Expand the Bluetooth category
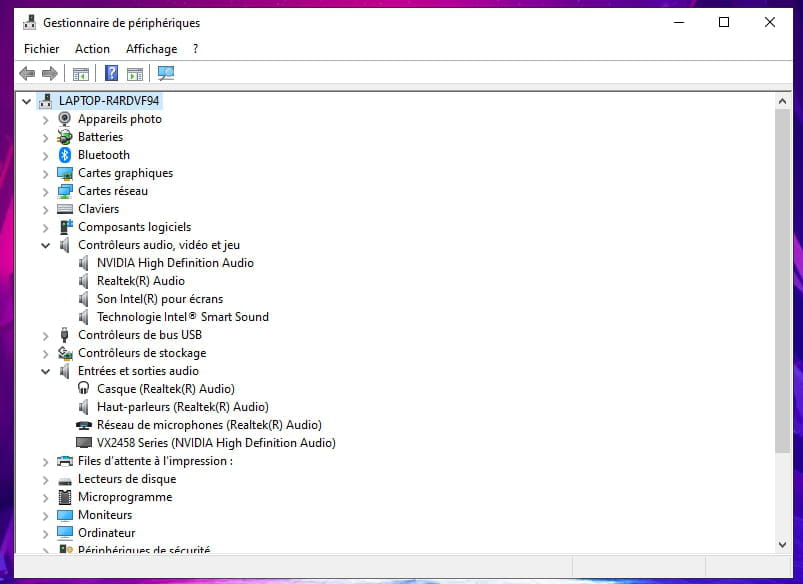This screenshot has width=803, height=584. [x=46, y=156]
